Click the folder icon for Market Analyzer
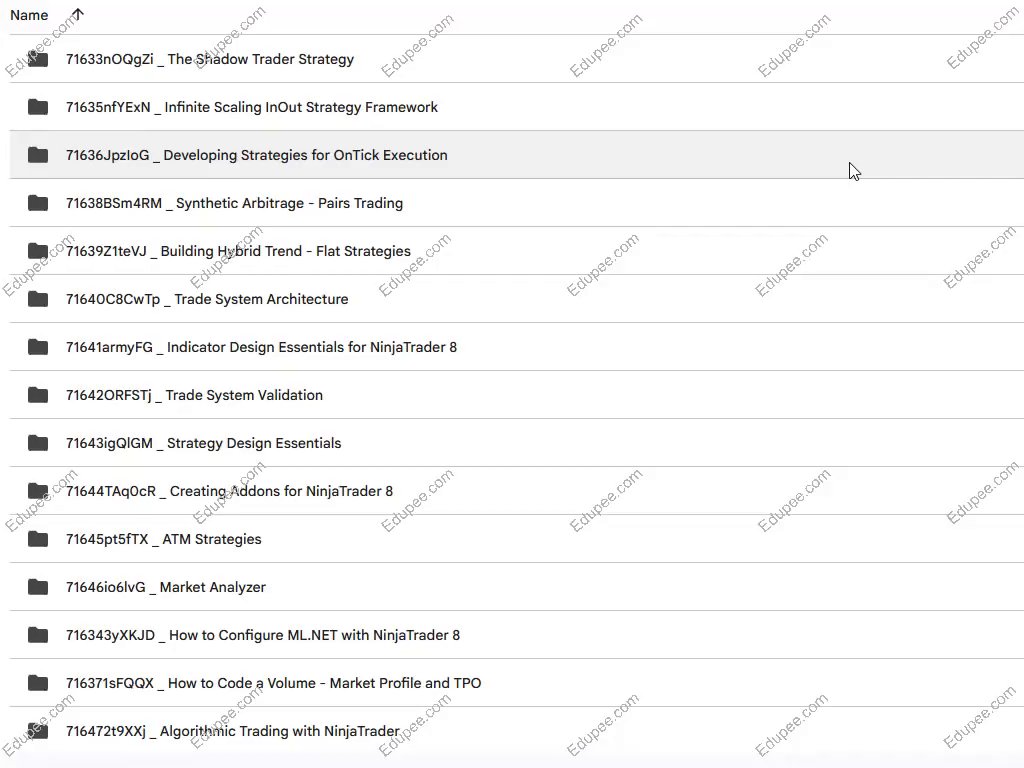This screenshot has height=768, width=1024. click(38, 587)
